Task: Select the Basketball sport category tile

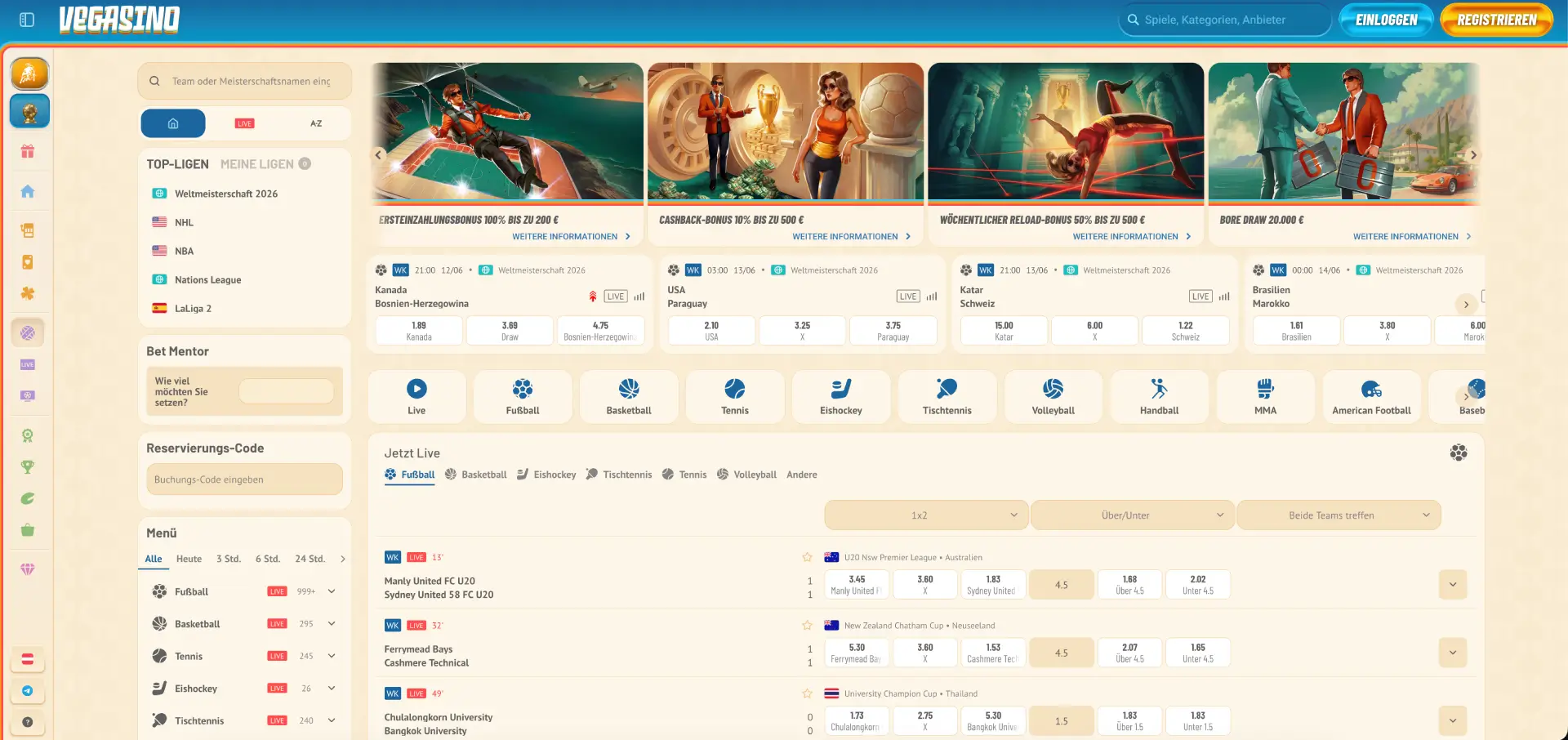Action: (x=629, y=397)
